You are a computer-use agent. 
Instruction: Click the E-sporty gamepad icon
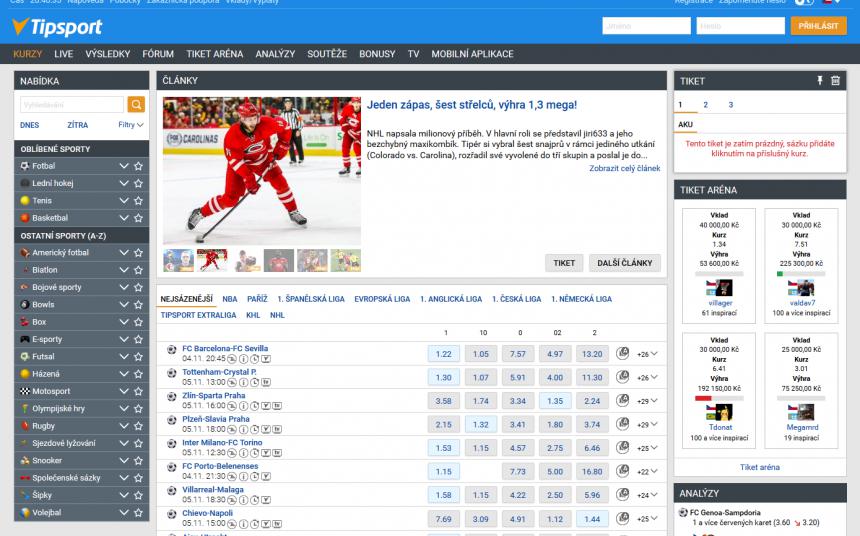(x=25, y=339)
